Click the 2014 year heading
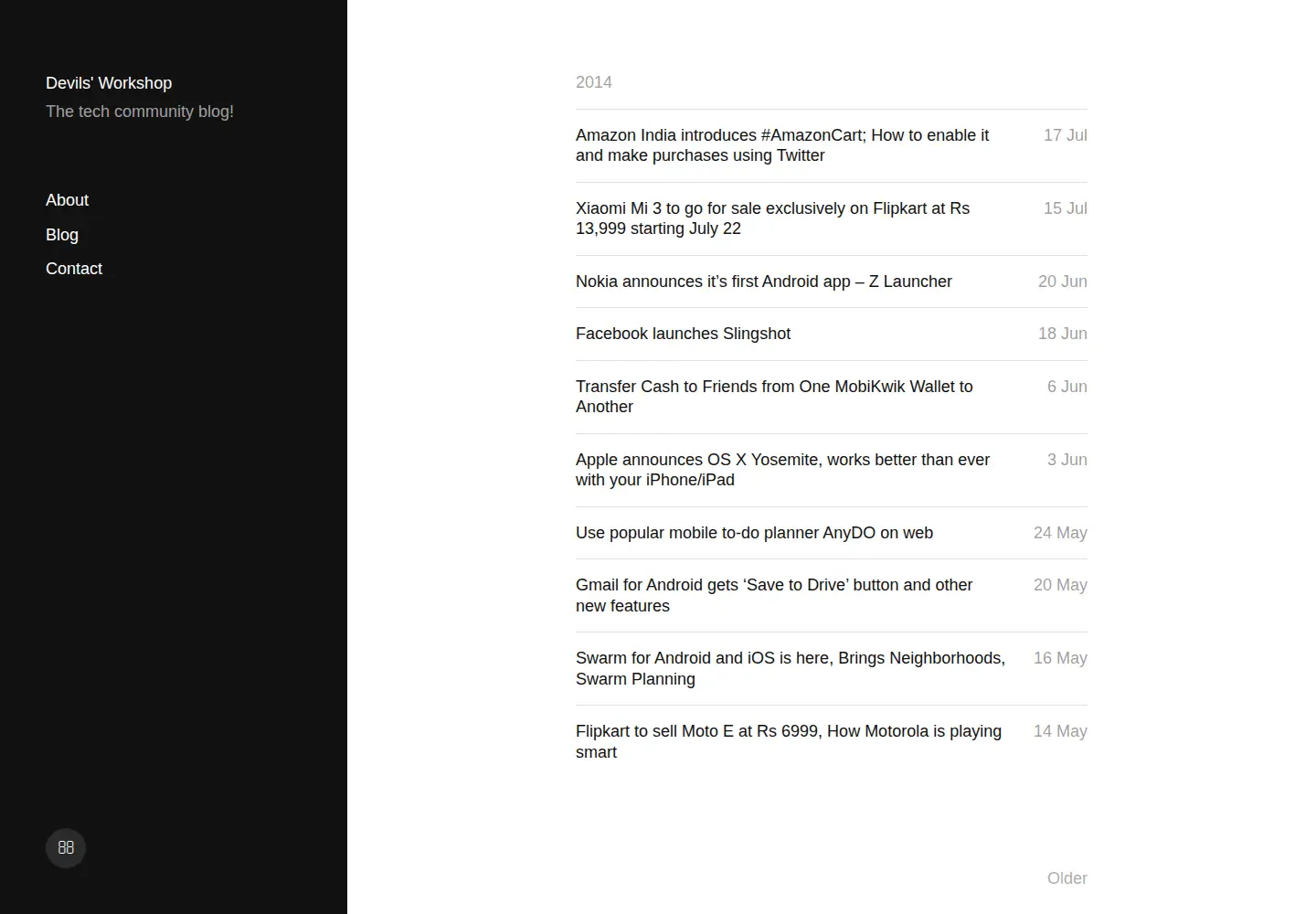Image resolution: width=1316 pixels, height=914 pixels. tap(594, 82)
